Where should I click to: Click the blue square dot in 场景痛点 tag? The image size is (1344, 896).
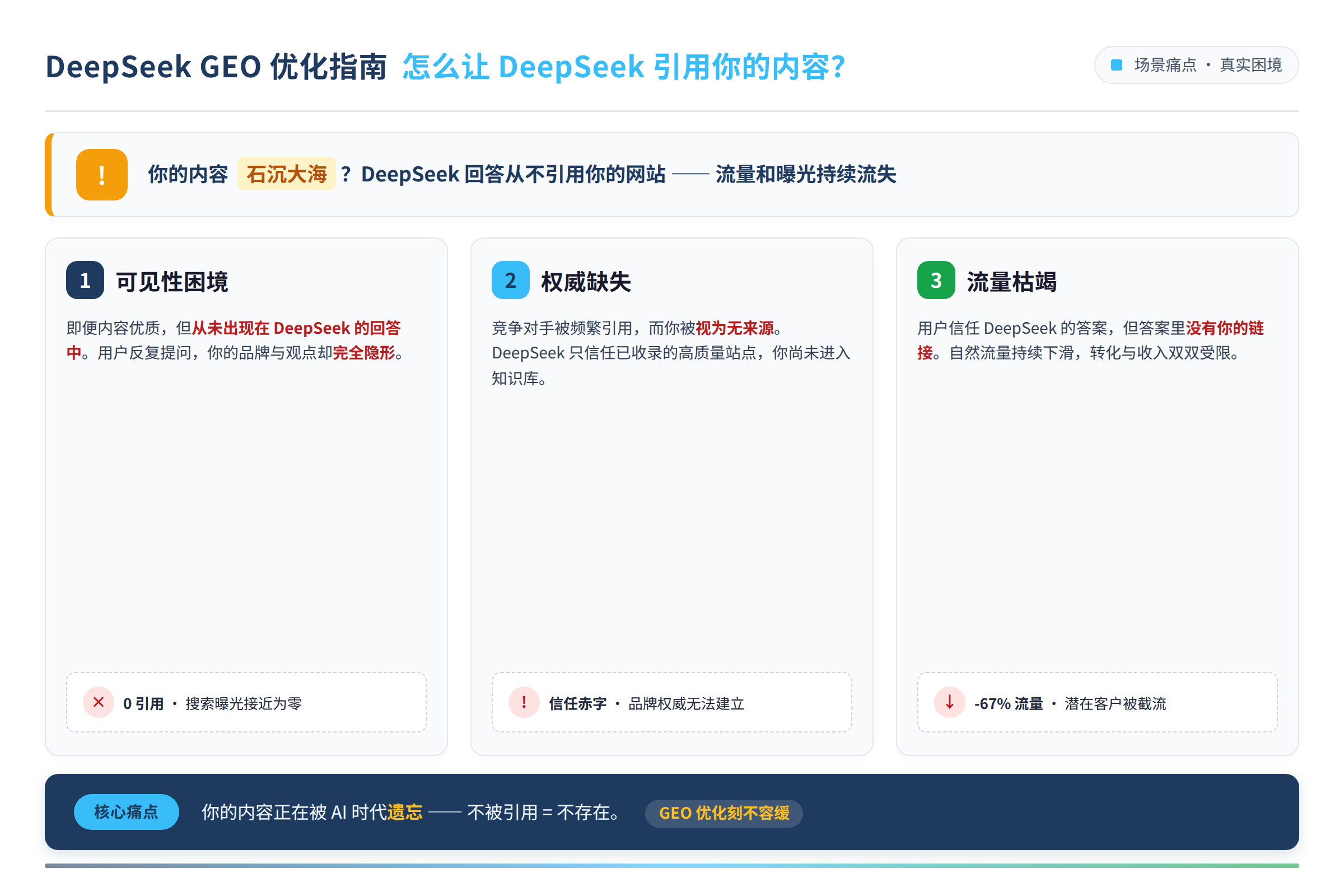point(1117,65)
